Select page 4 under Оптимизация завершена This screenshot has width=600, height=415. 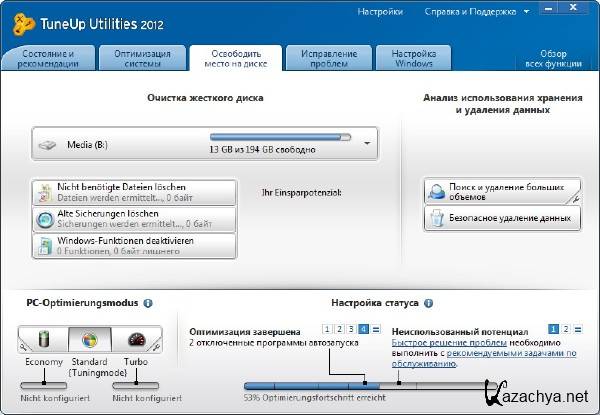point(363,329)
